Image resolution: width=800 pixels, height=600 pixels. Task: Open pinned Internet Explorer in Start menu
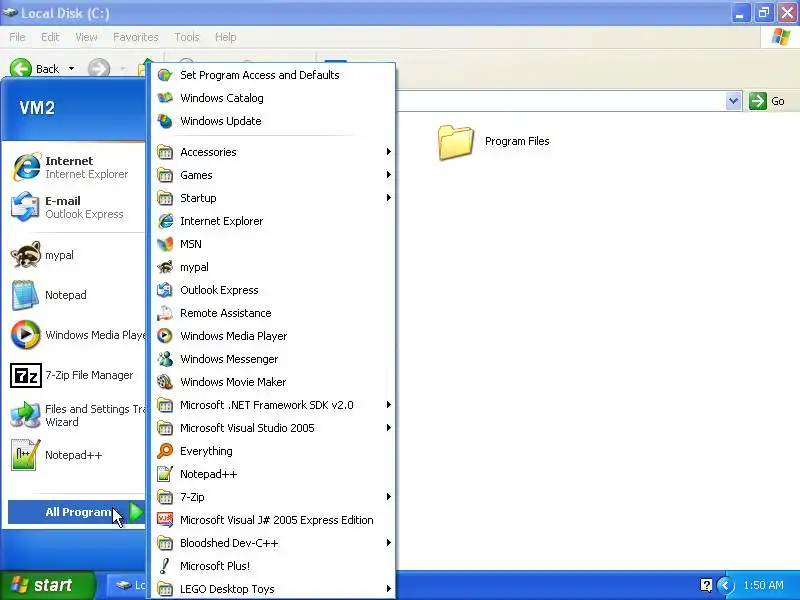tap(76, 167)
